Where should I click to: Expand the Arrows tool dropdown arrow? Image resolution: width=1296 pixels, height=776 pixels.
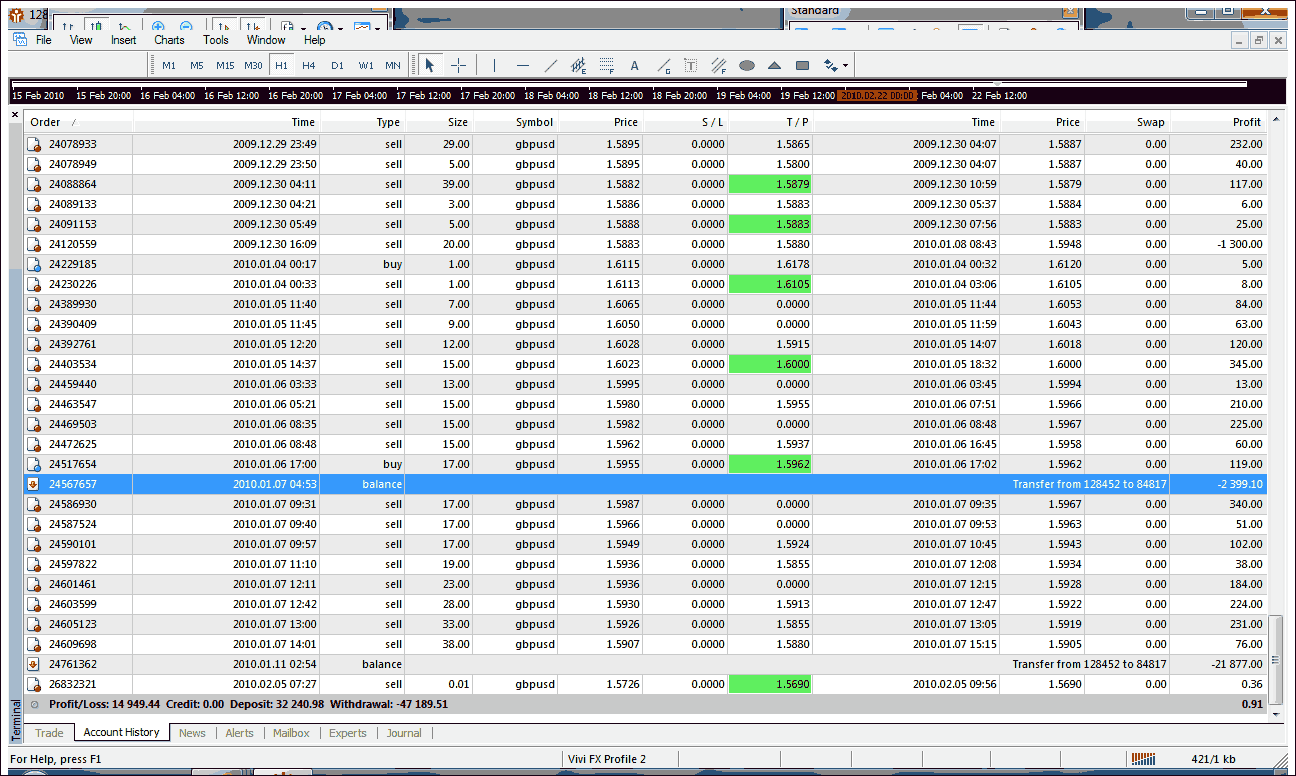pos(846,66)
